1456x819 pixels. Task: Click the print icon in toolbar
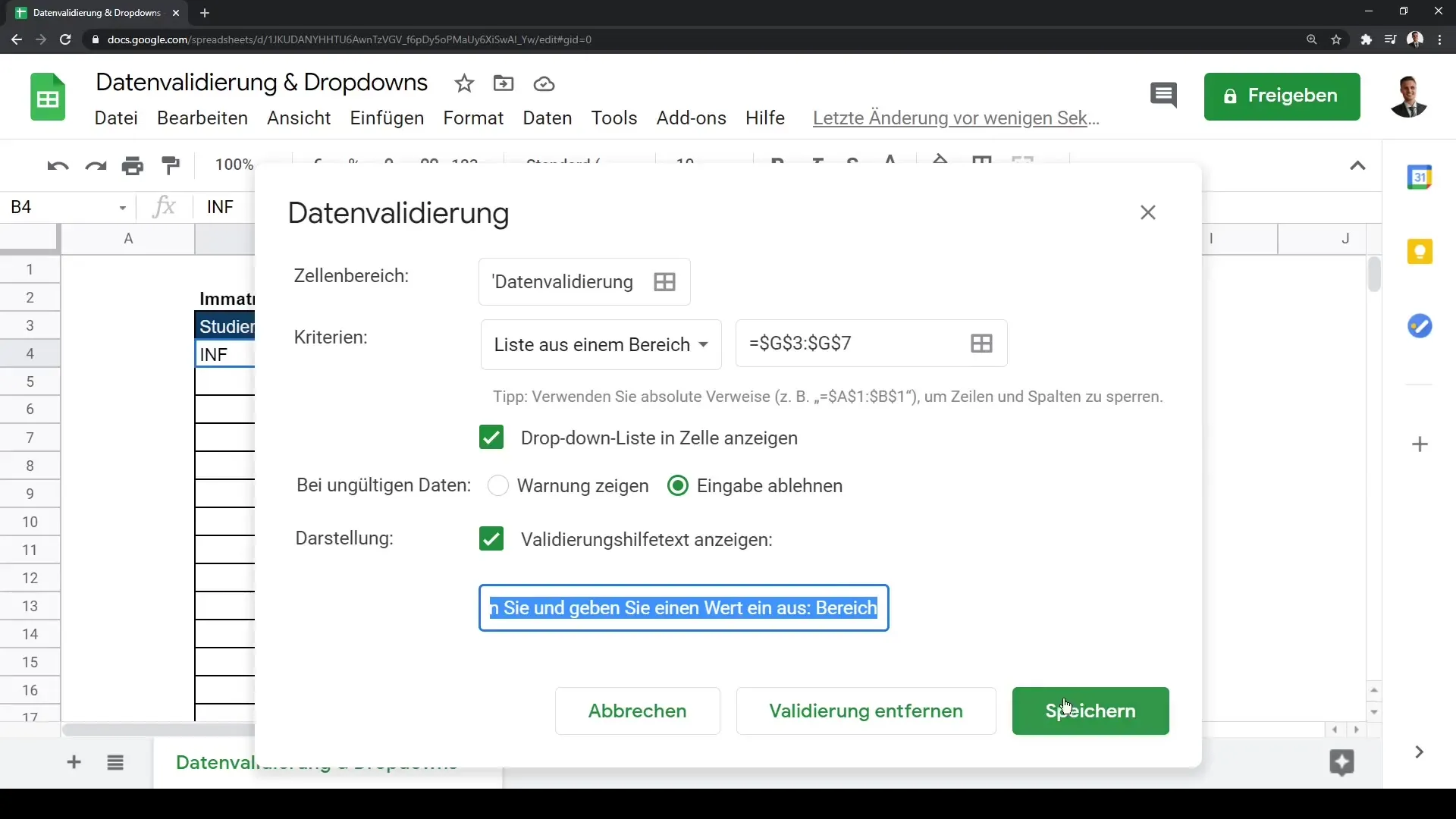(x=133, y=165)
